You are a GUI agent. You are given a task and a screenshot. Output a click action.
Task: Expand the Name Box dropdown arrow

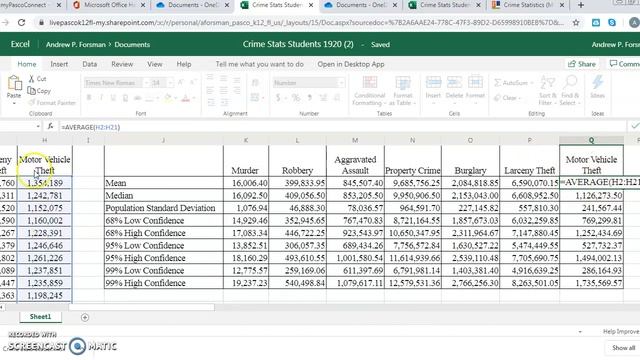[38, 127]
